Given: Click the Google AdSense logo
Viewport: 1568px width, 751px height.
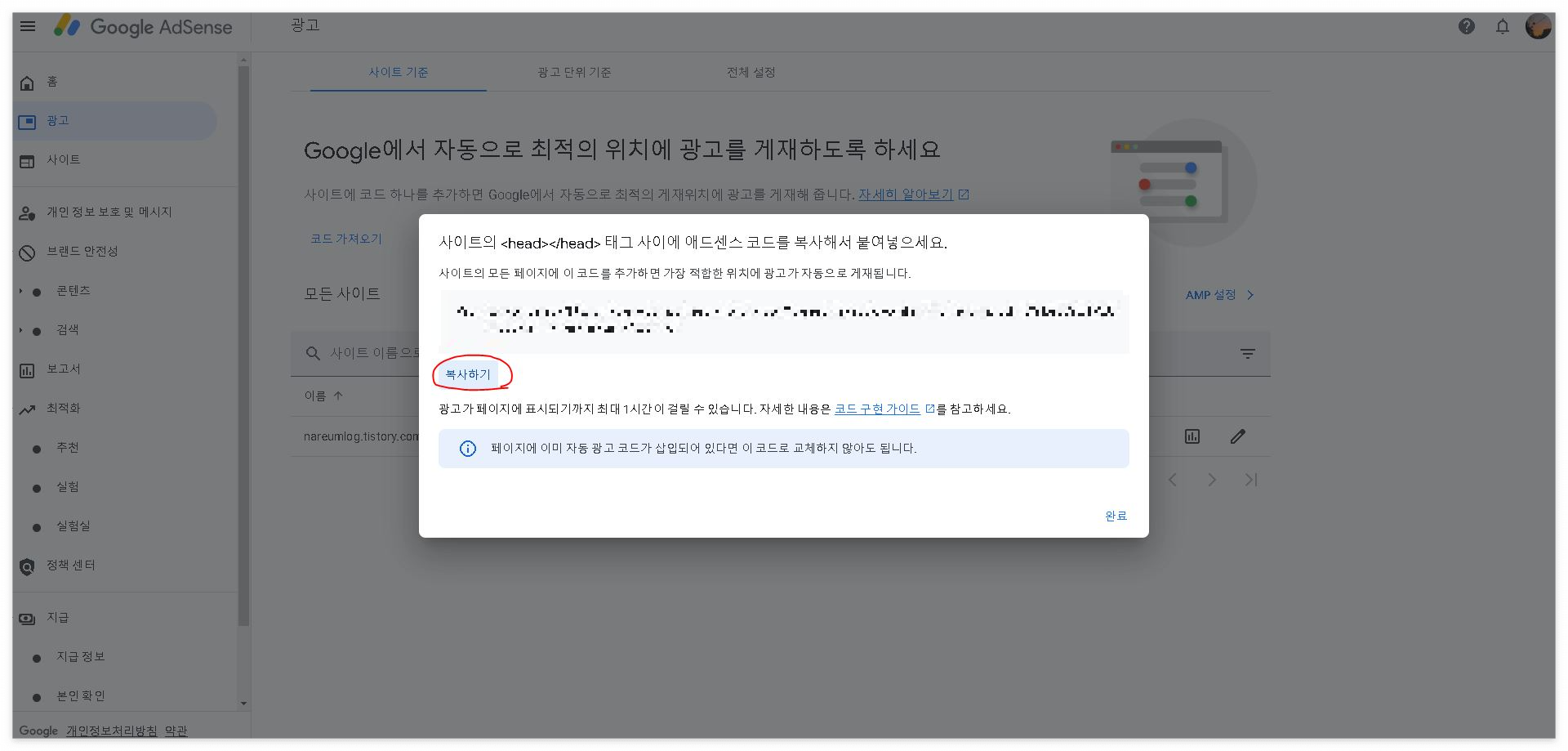Looking at the screenshot, I should pyautogui.click(x=143, y=27).
